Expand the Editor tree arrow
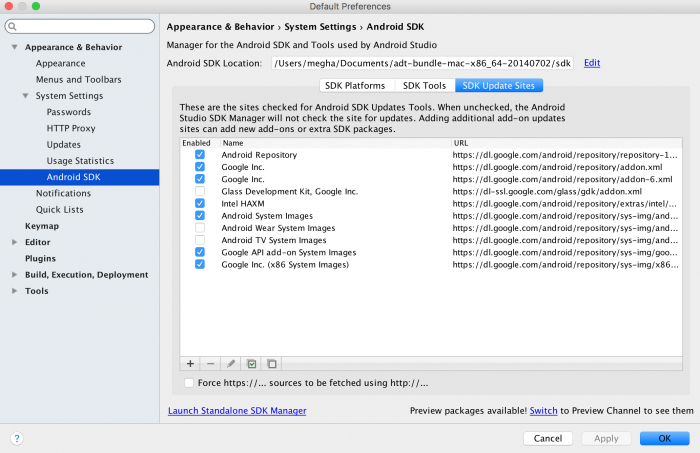The image size is (700, 453). click(x=14, y=242)
